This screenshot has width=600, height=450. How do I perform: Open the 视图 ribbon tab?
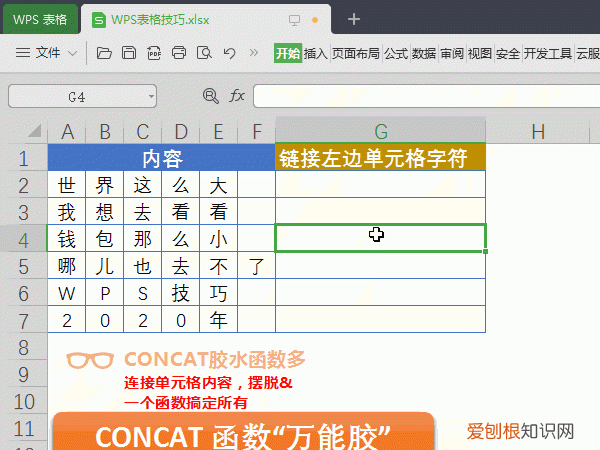[480, 53]
